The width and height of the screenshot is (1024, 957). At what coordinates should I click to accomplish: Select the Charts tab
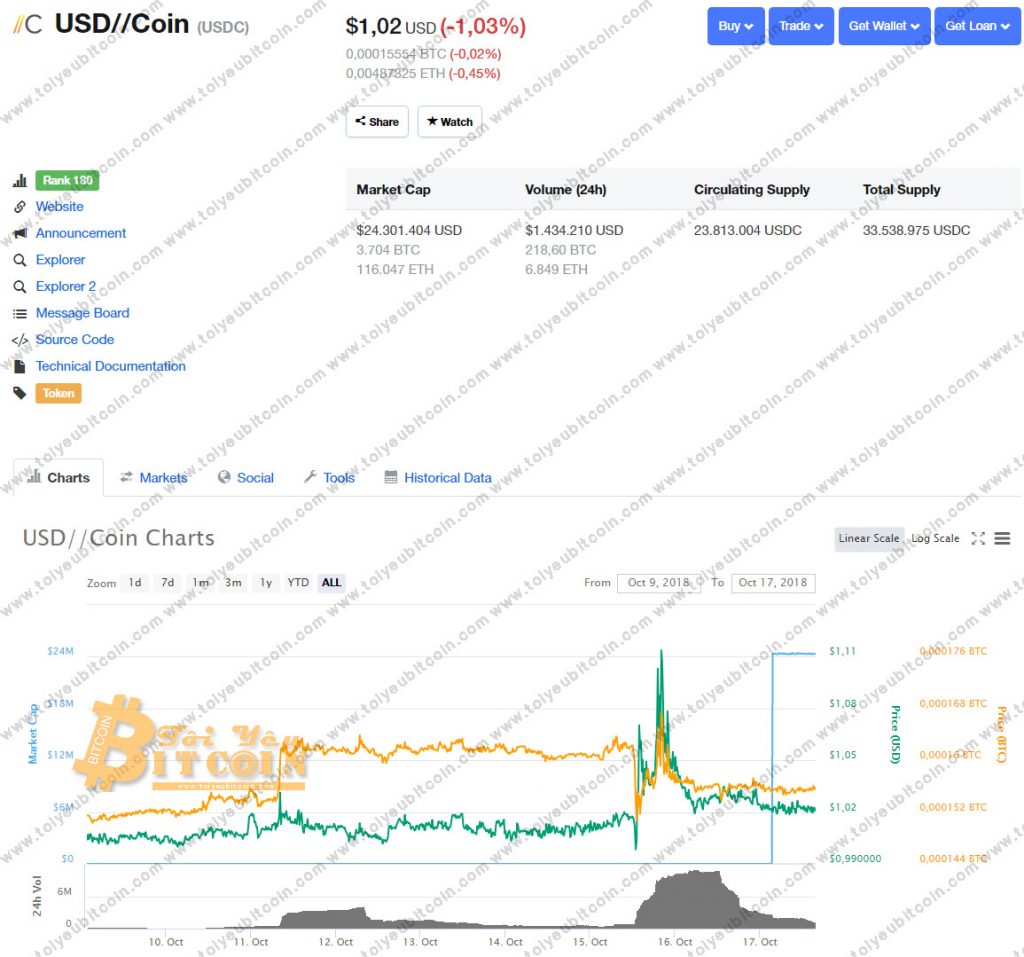point(58,478)
